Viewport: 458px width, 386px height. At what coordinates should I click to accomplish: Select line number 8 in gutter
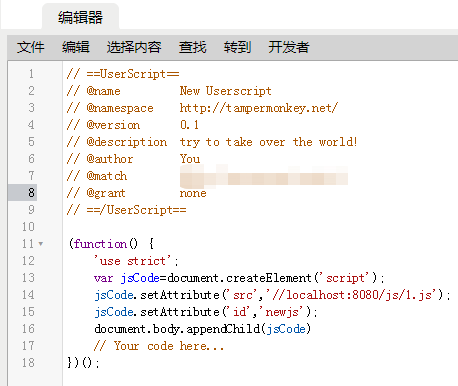click(31, 193)
